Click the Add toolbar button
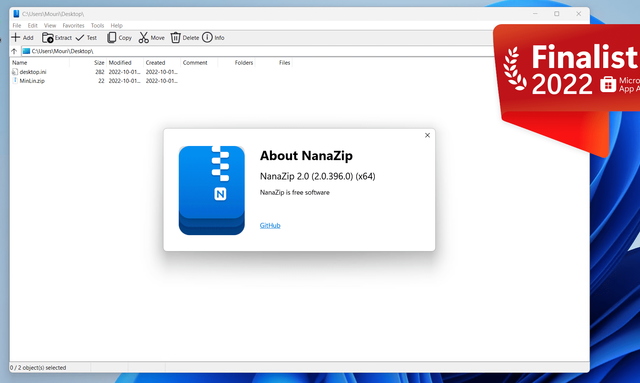Image resolution: width=640 pixels, height=383 pixels. (x=22, y=38)
